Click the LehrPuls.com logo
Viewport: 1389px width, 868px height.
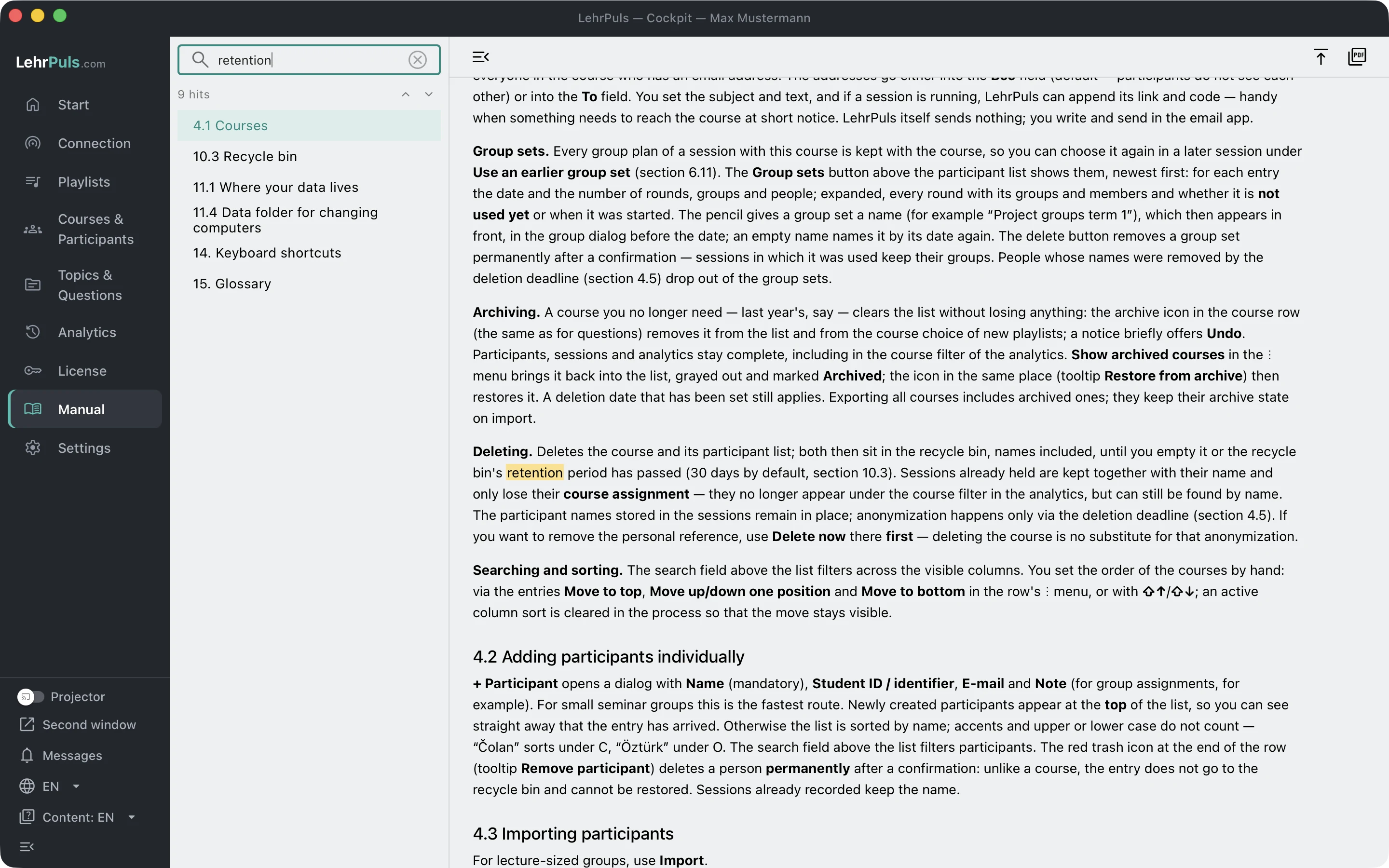(60, 62)
